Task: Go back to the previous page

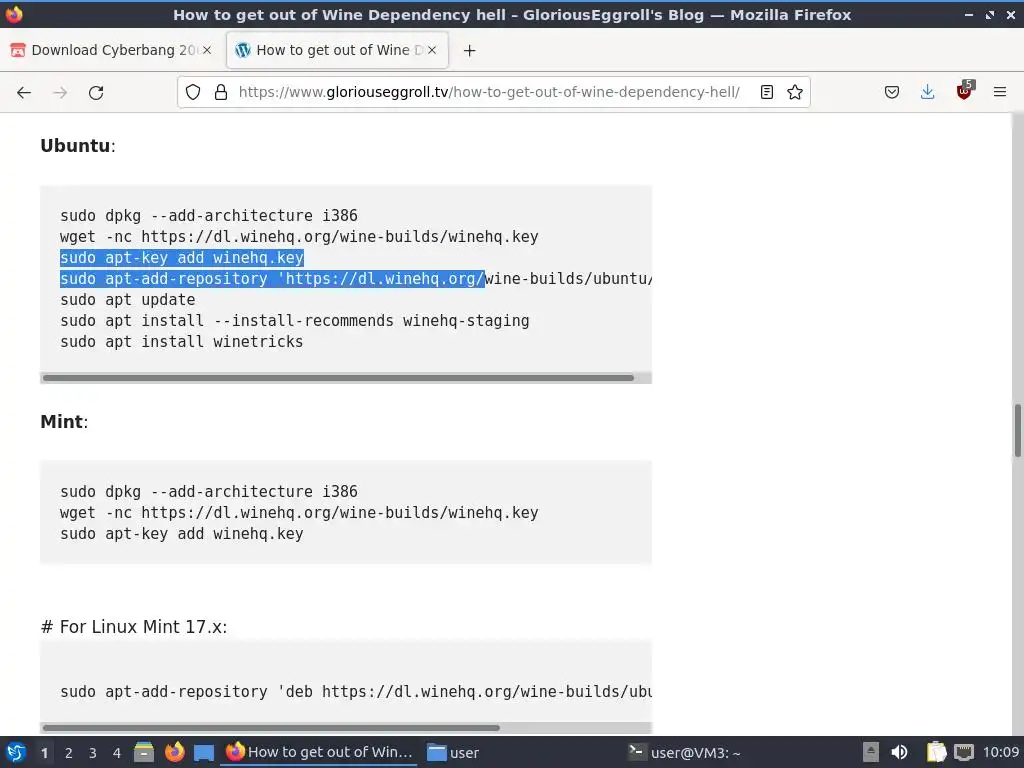Action: point(24,93)
